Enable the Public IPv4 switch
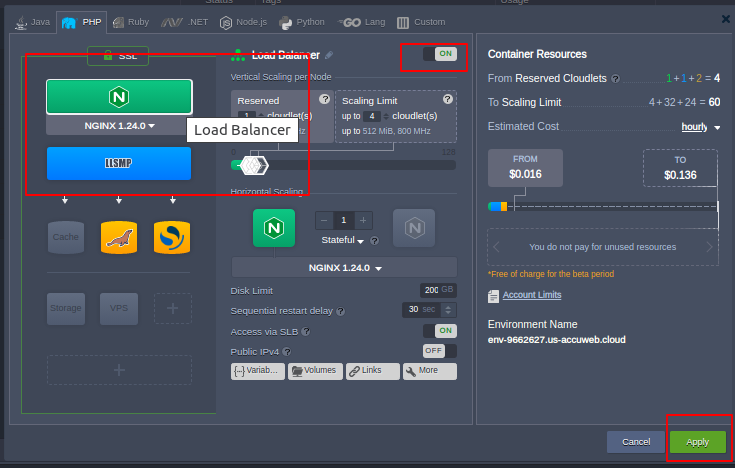The width and height of the screenshot is (735, 468). pyautogui.click(x=440, y=351)
